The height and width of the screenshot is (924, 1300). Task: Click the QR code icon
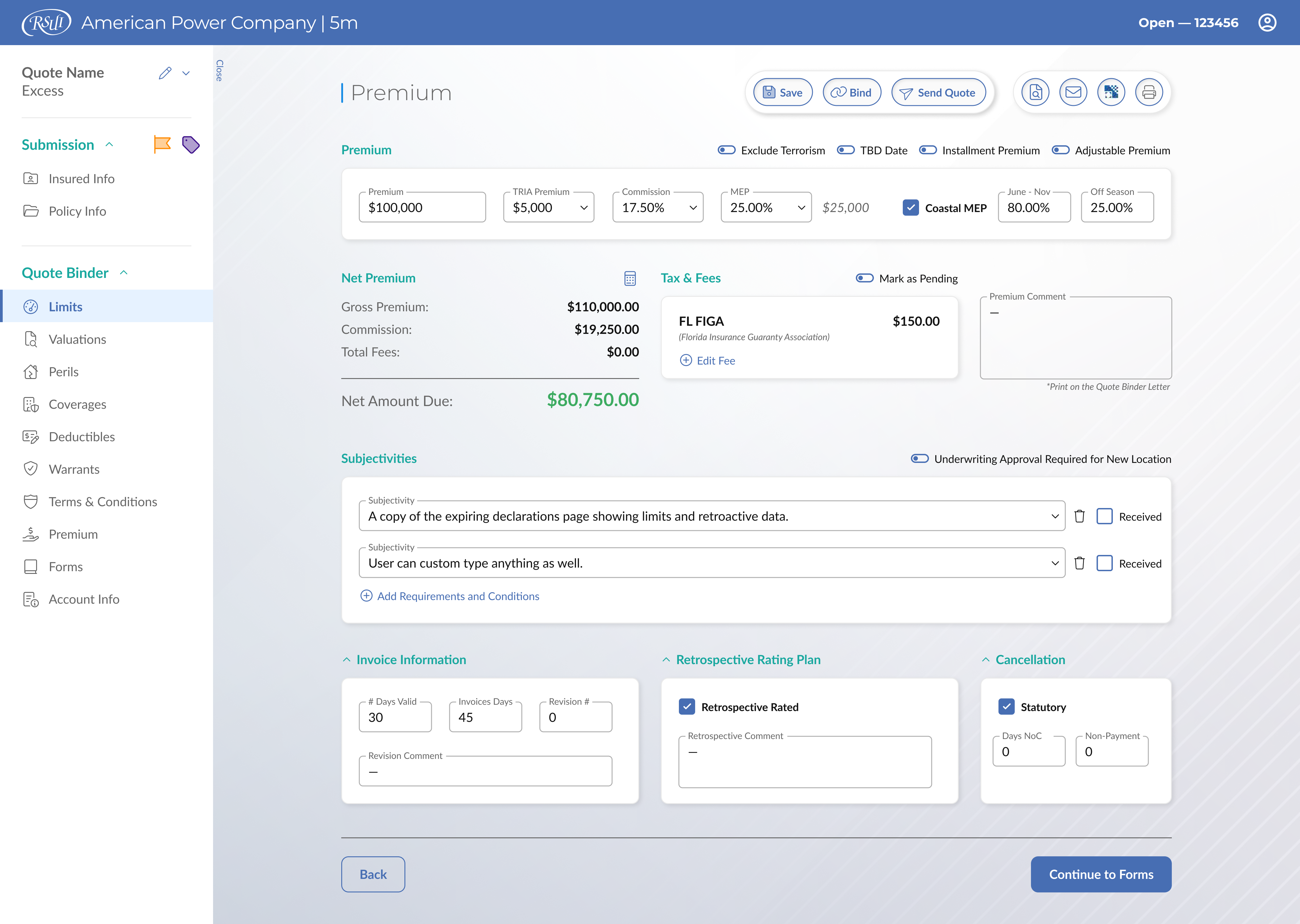point(1111,92)
